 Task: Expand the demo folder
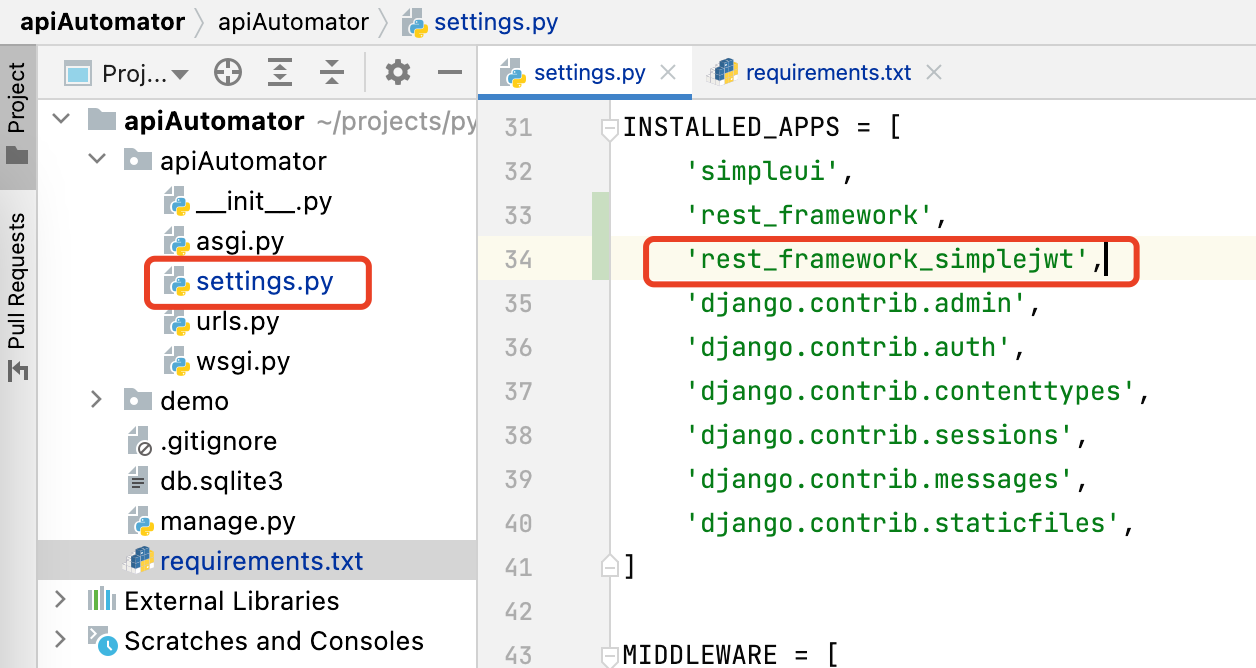(x=96, y=401)
